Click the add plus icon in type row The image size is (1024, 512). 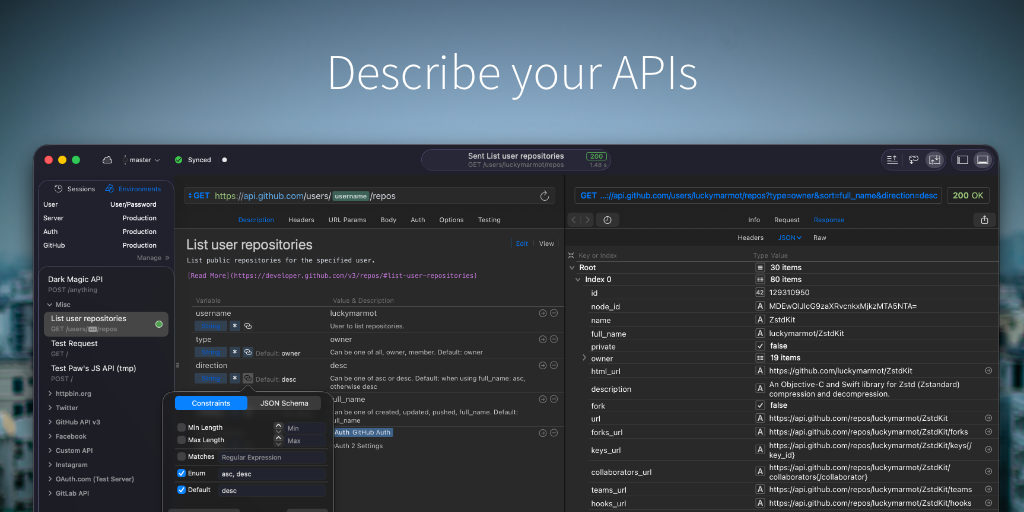(543, 339)
